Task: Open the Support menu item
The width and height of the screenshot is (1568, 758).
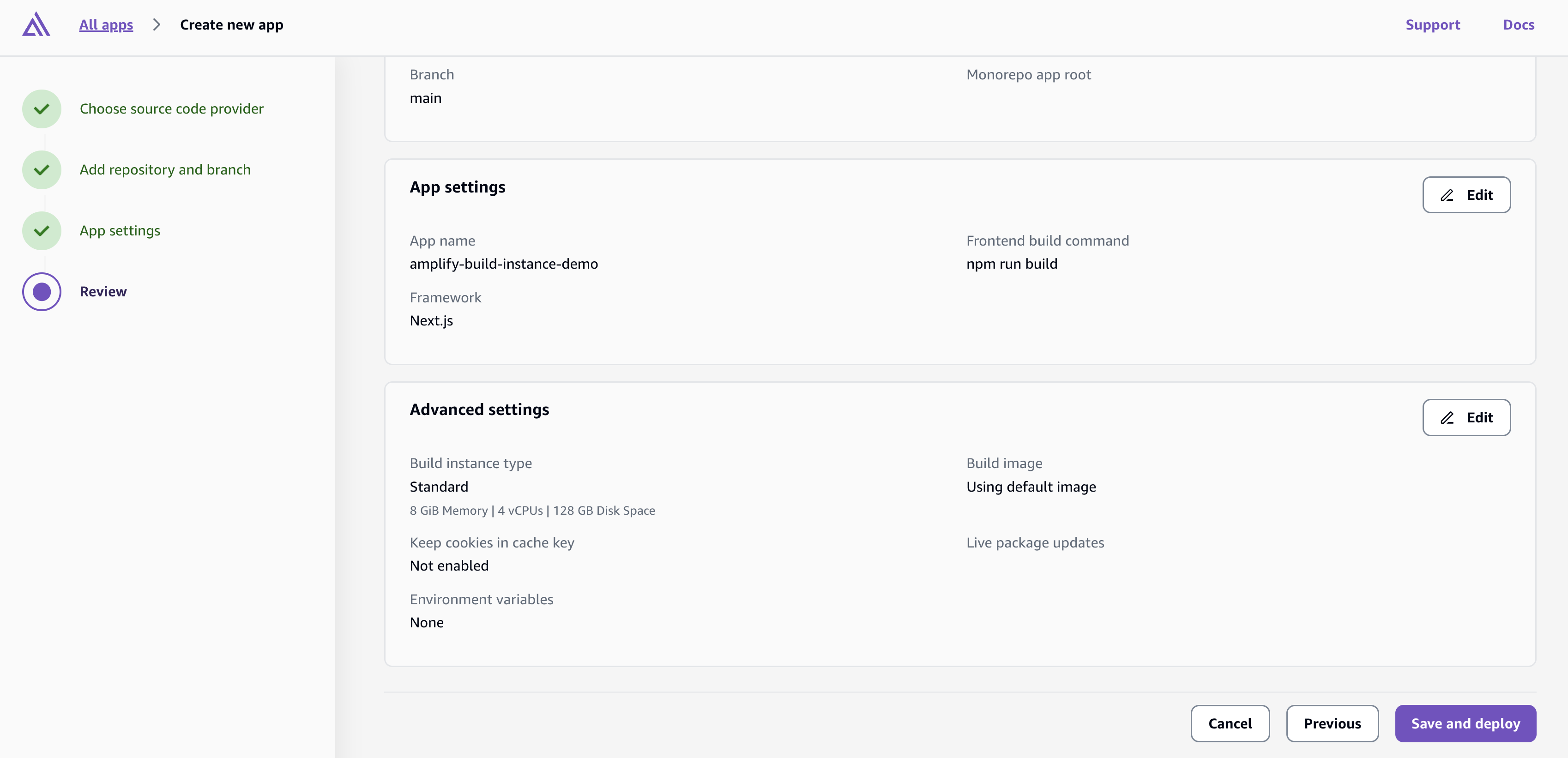Action: [1434, 25]
